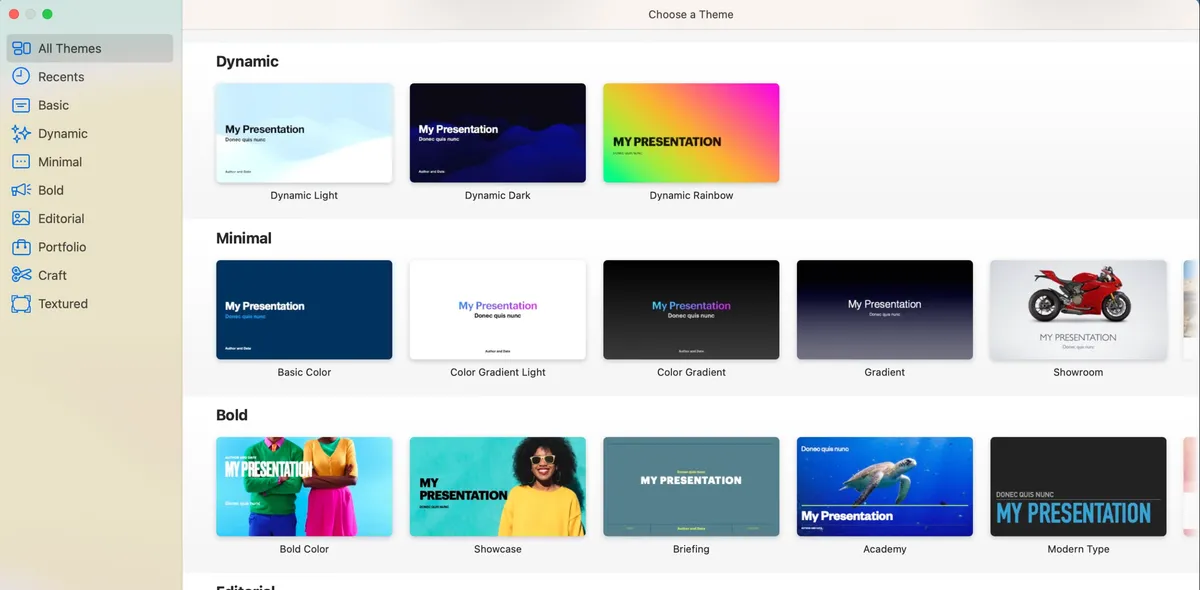Pick the Bold Color theme thumbnail

click(304, 487)
